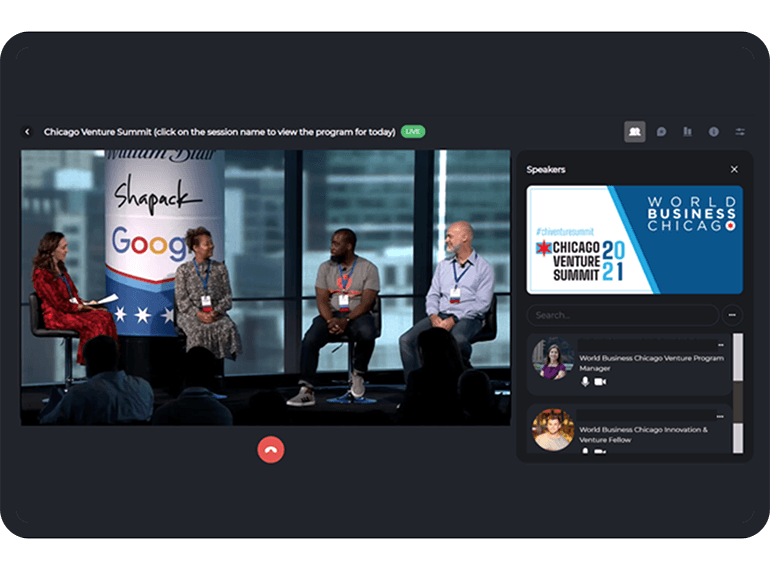770x570 pixels.
Task: Toggle camera for Innovation & Venture Fellow
Action: (600, 451)
